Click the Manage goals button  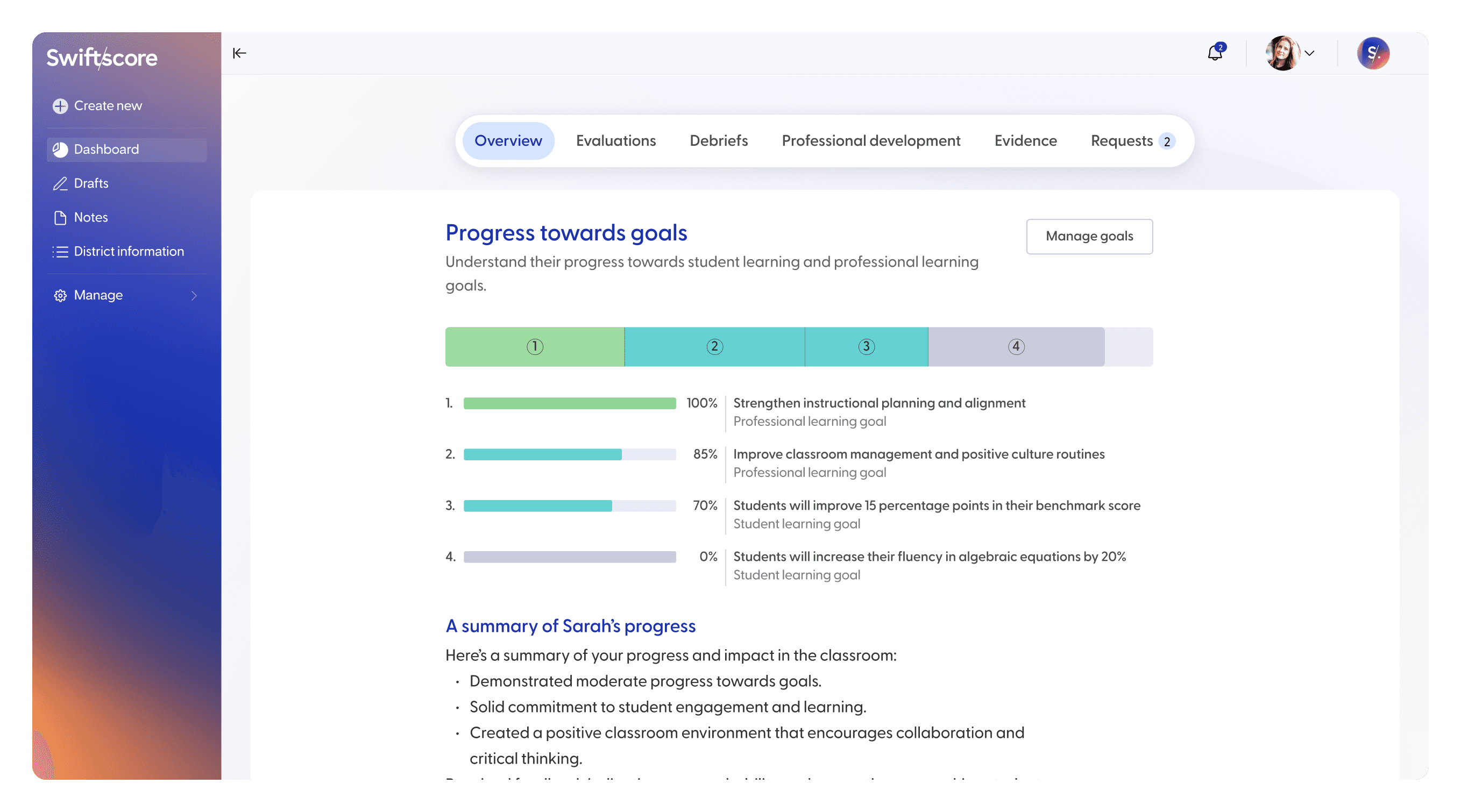click(1089, 237)
